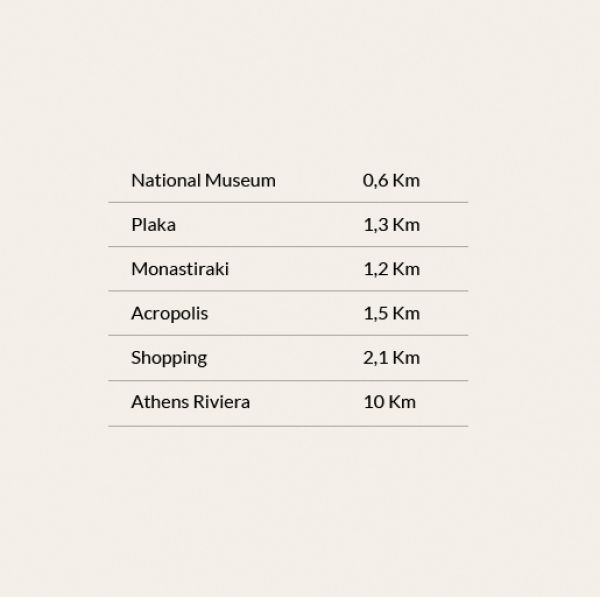Click the word "National" in first row

(x=165, y=181)
